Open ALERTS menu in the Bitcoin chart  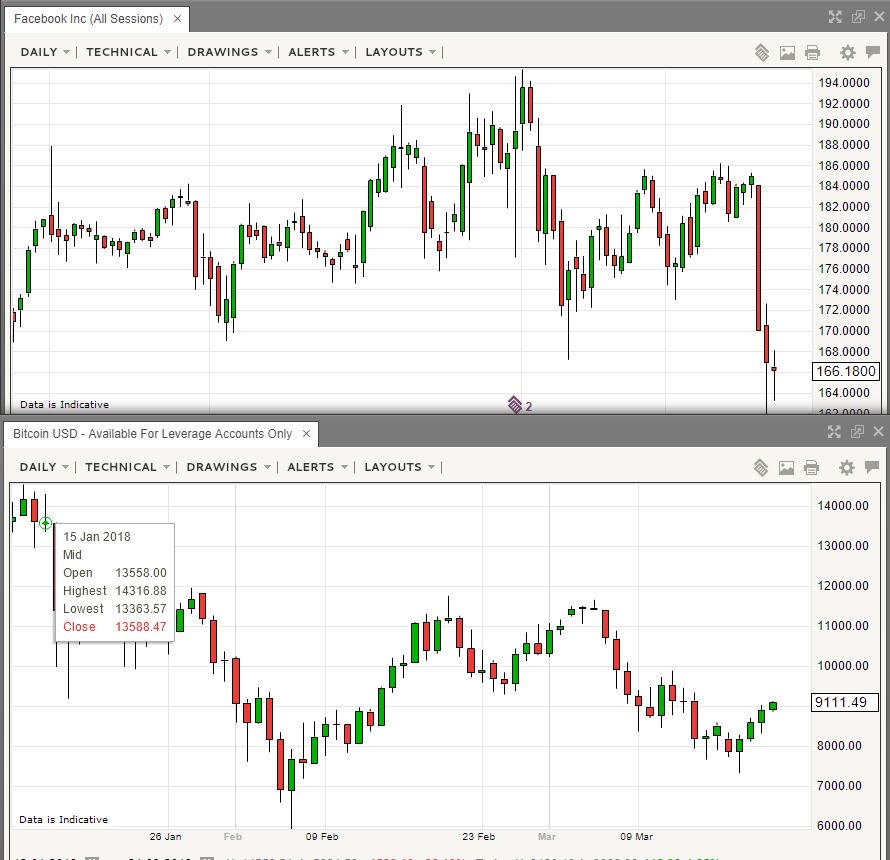point(317,467)
